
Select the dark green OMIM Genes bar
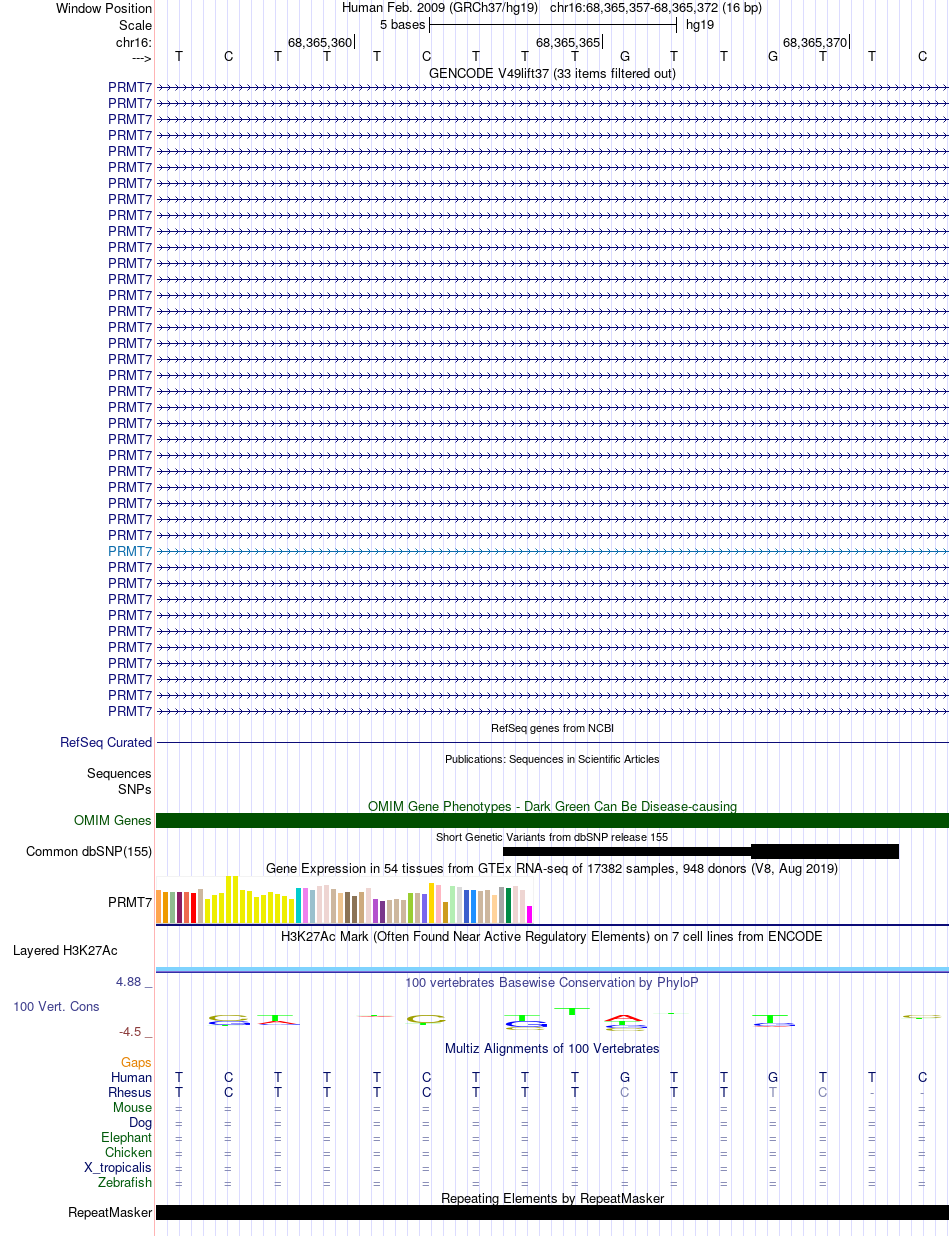click(x=552, y=821)
